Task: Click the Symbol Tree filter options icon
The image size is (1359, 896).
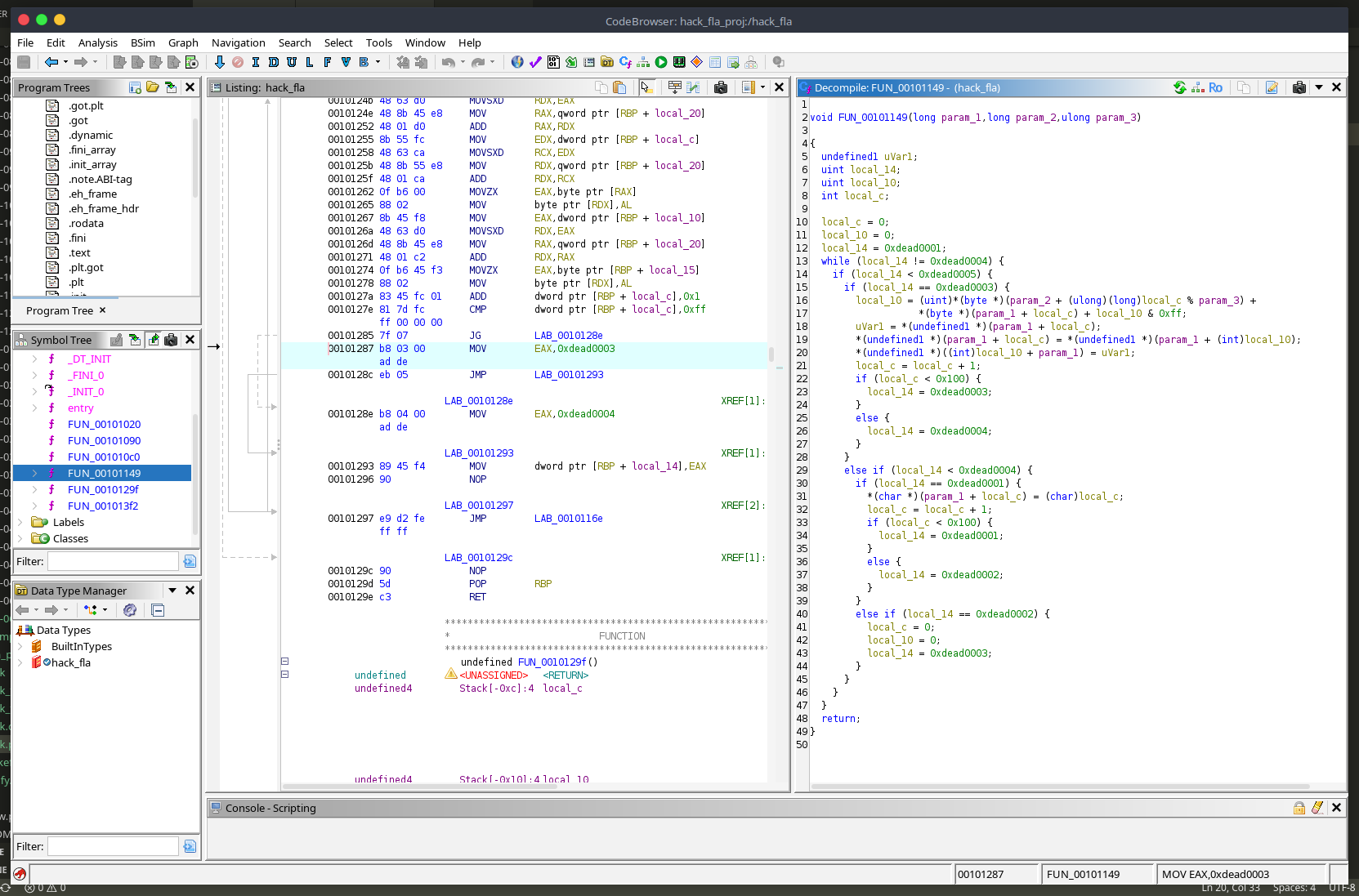Action: (x=190, y=561)
